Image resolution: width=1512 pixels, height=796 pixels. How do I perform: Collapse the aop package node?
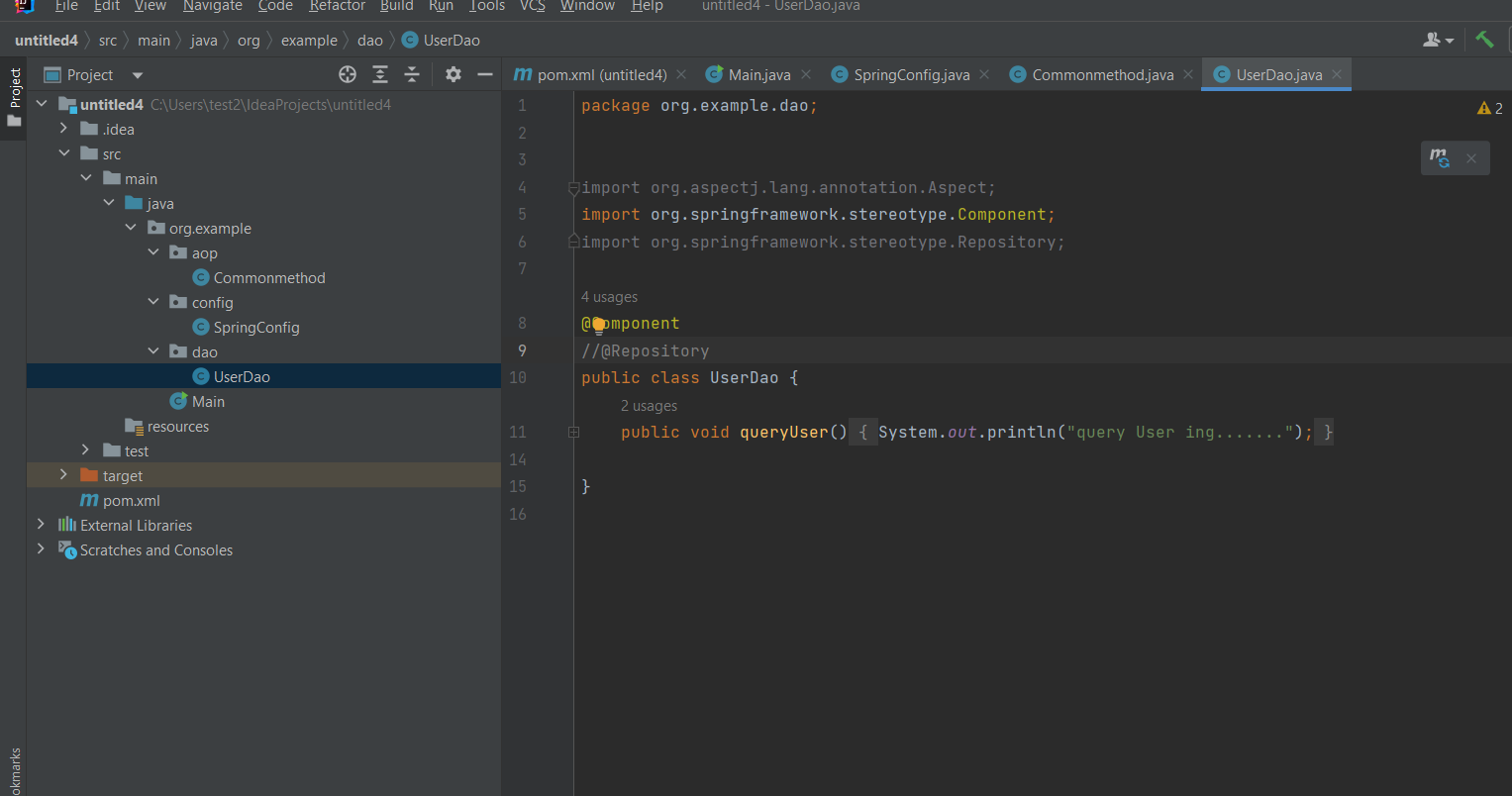(x=153, y=252)
